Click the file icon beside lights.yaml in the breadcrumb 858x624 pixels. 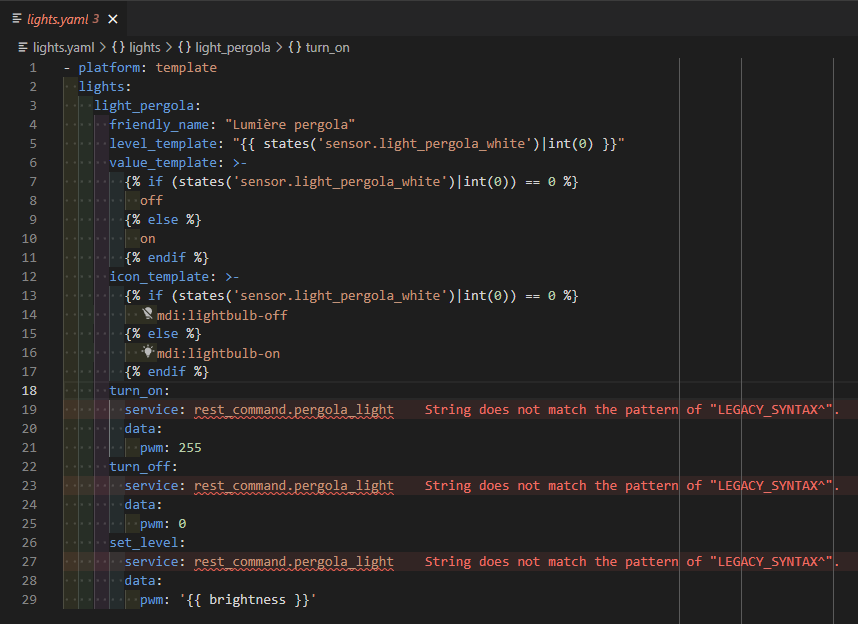(x=23, y=48)
